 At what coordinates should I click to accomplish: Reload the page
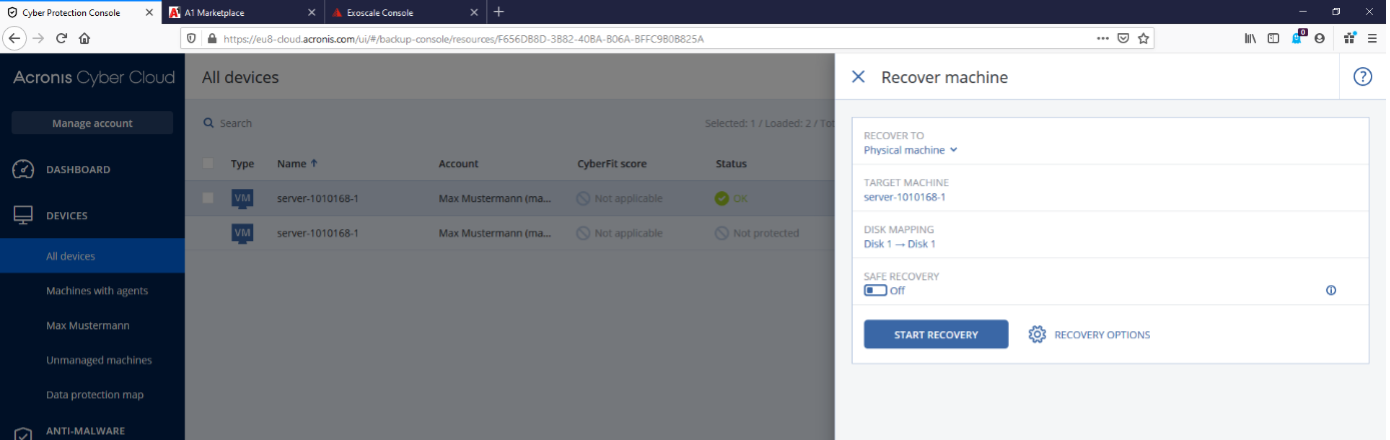point(61,38)
